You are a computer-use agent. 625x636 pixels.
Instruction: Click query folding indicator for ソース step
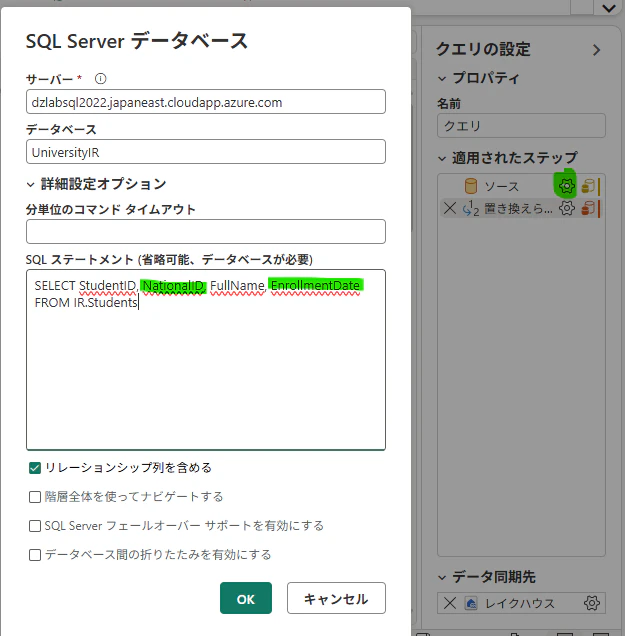tap(588, 186)
